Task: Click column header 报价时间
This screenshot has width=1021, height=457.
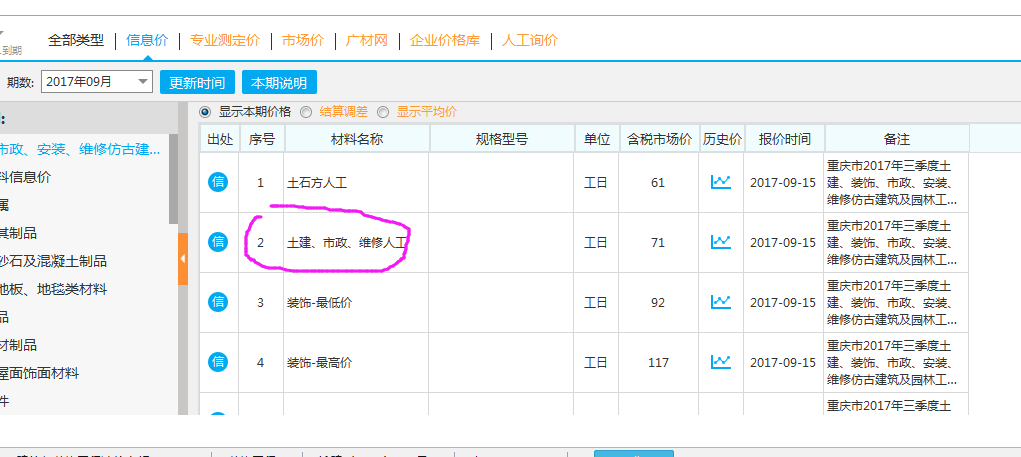Action: (785, 139)
